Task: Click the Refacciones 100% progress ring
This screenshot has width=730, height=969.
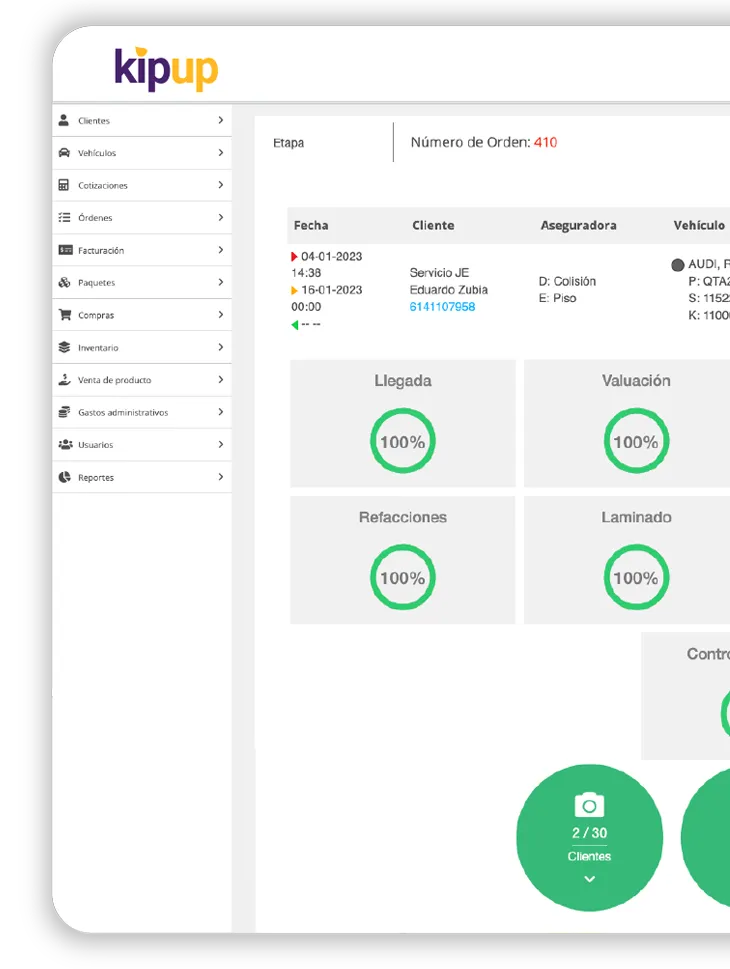Action: [403, 577]
